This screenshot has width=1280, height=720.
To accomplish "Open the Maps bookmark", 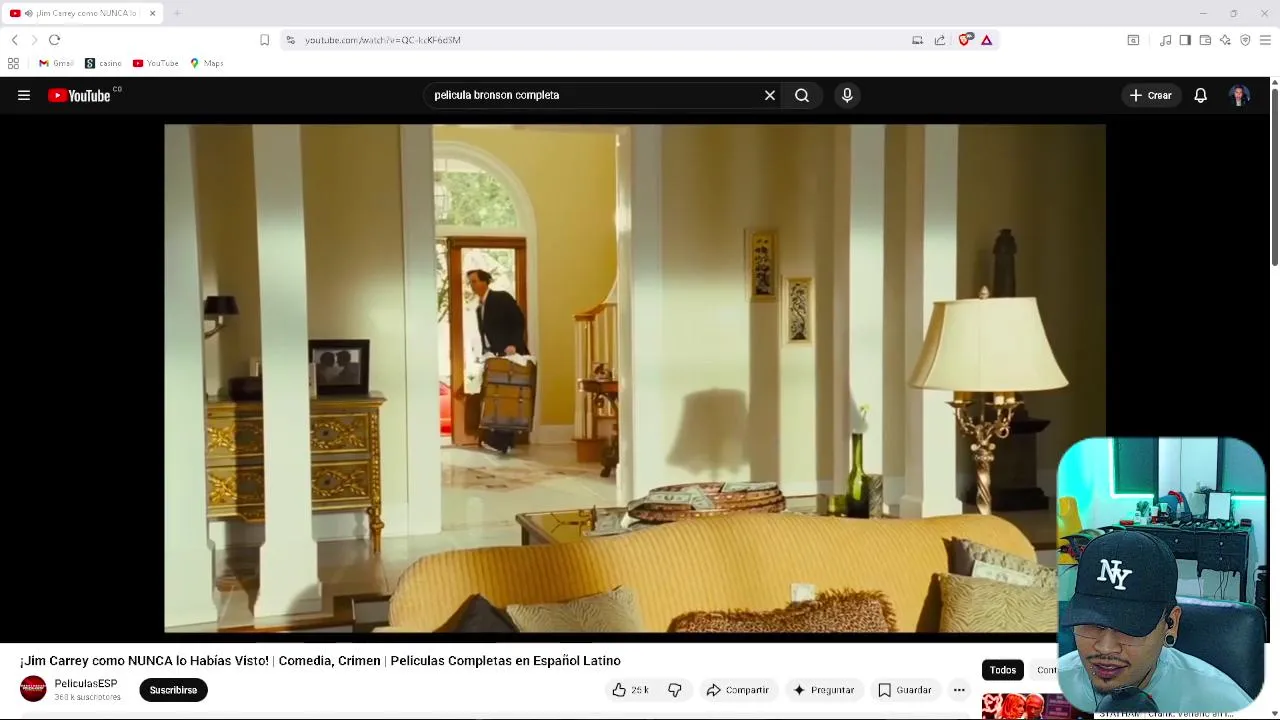I will tap(207, 63).
